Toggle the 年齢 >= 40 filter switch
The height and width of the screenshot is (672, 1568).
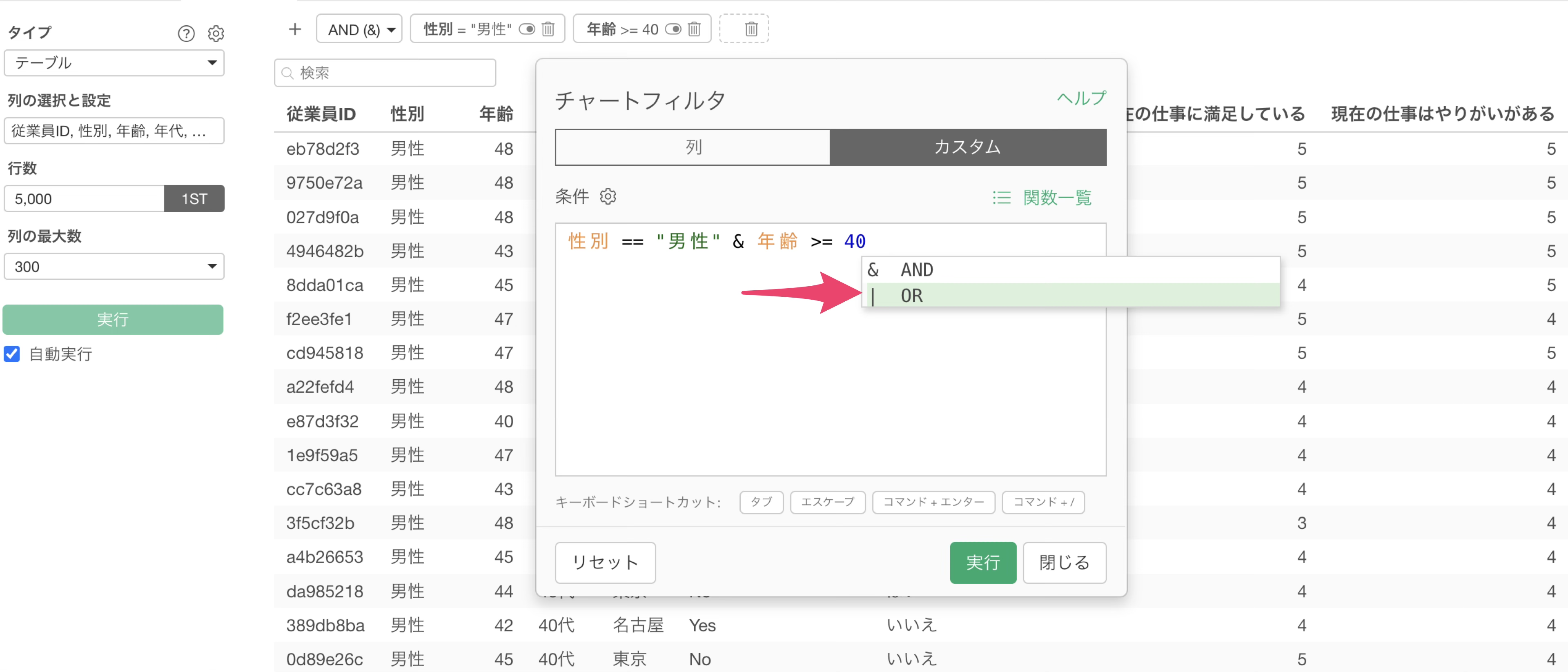673,29
